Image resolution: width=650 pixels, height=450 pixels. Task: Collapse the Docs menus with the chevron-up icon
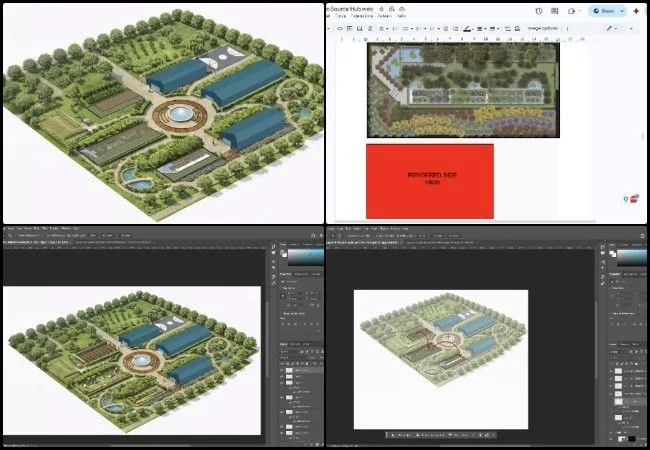pyautogui.click(x=631, y=29)
